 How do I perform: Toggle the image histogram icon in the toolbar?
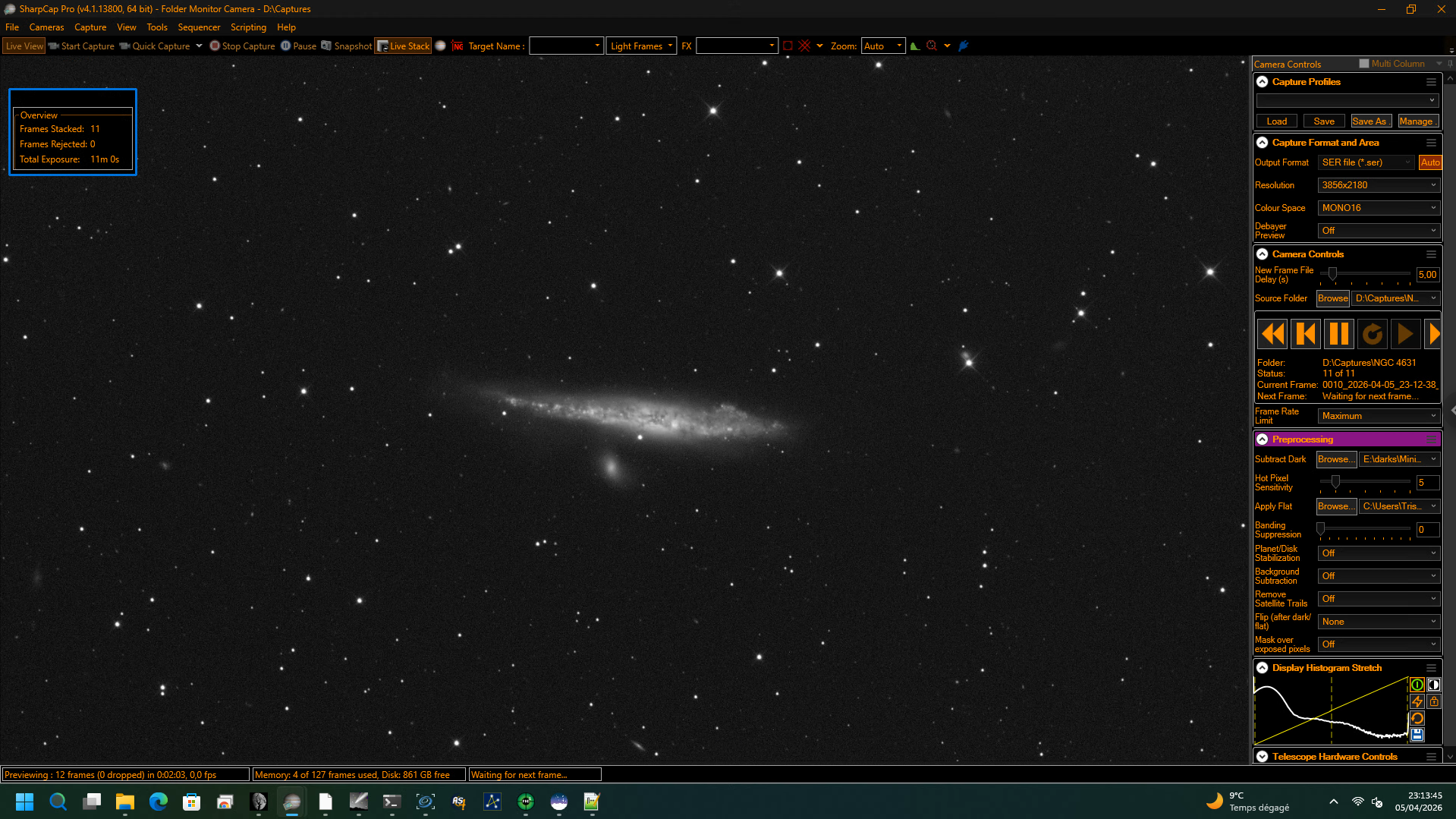915,46
